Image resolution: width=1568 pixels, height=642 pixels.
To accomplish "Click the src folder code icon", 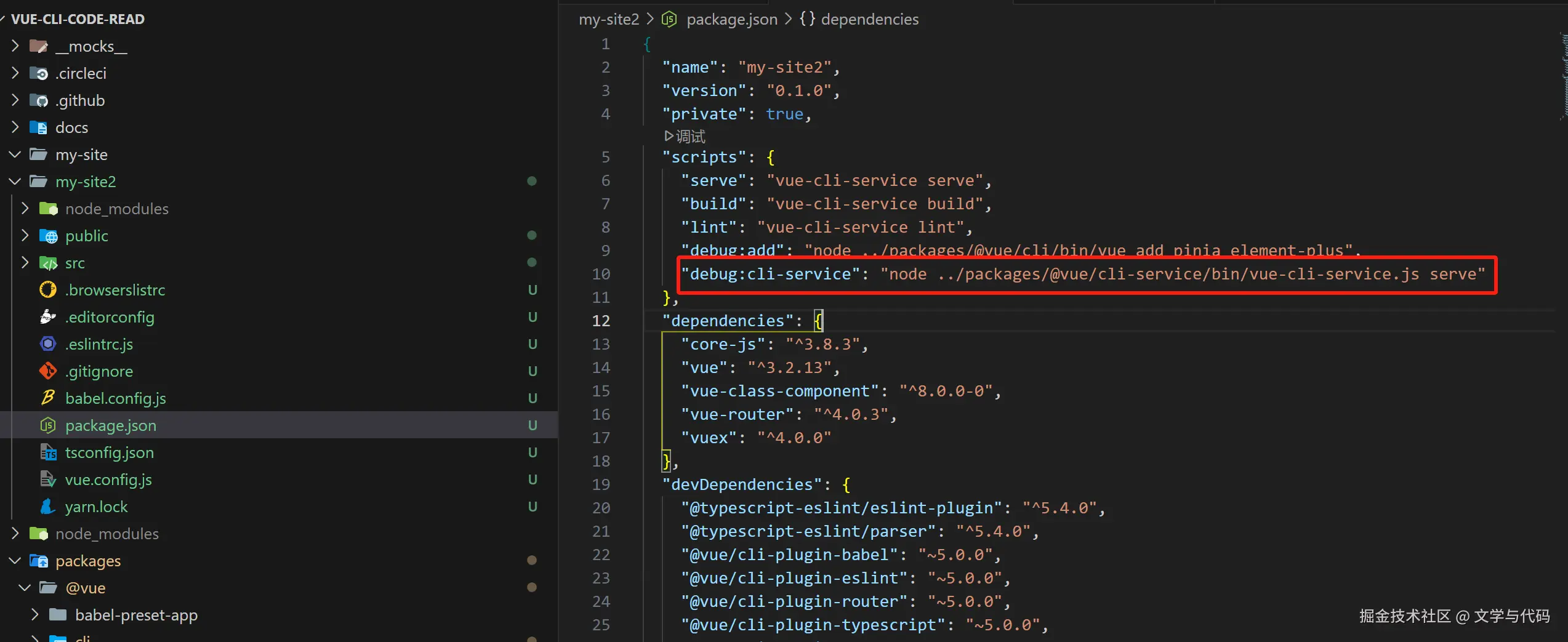I will click(x=49, y=263).
